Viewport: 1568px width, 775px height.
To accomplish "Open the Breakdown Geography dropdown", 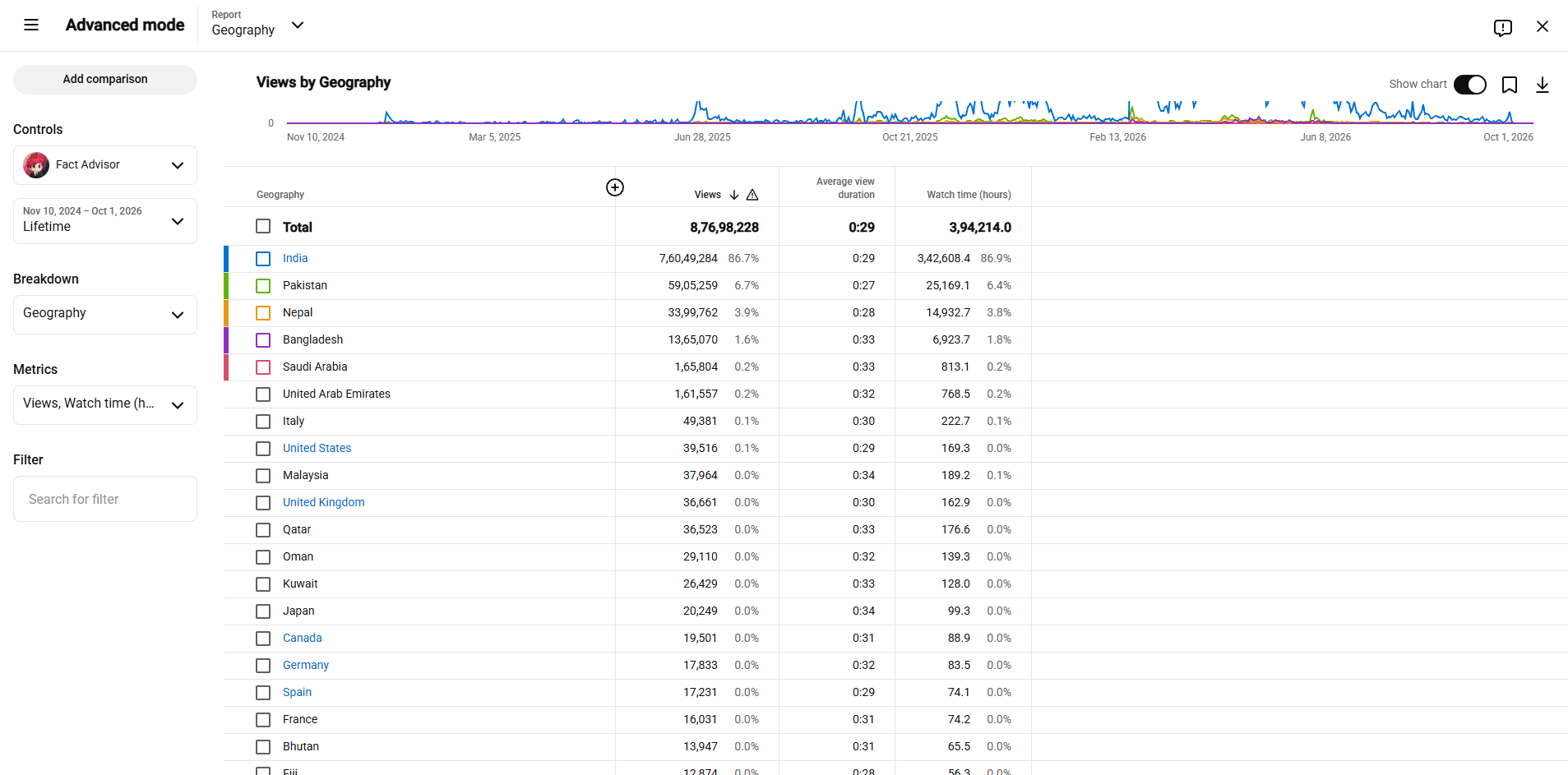I will (105, 315).
